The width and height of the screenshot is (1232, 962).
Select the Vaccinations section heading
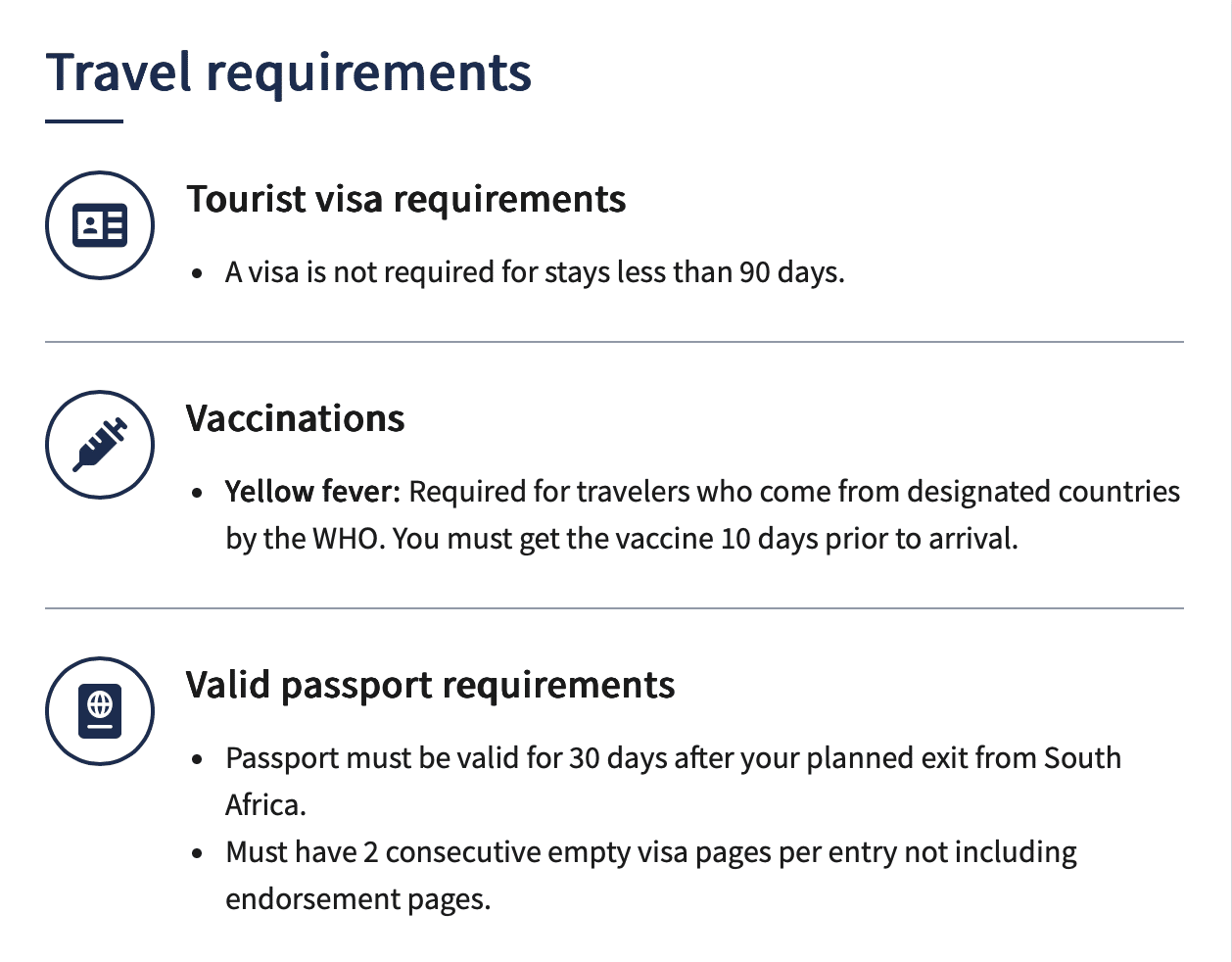tap(296, 418)
